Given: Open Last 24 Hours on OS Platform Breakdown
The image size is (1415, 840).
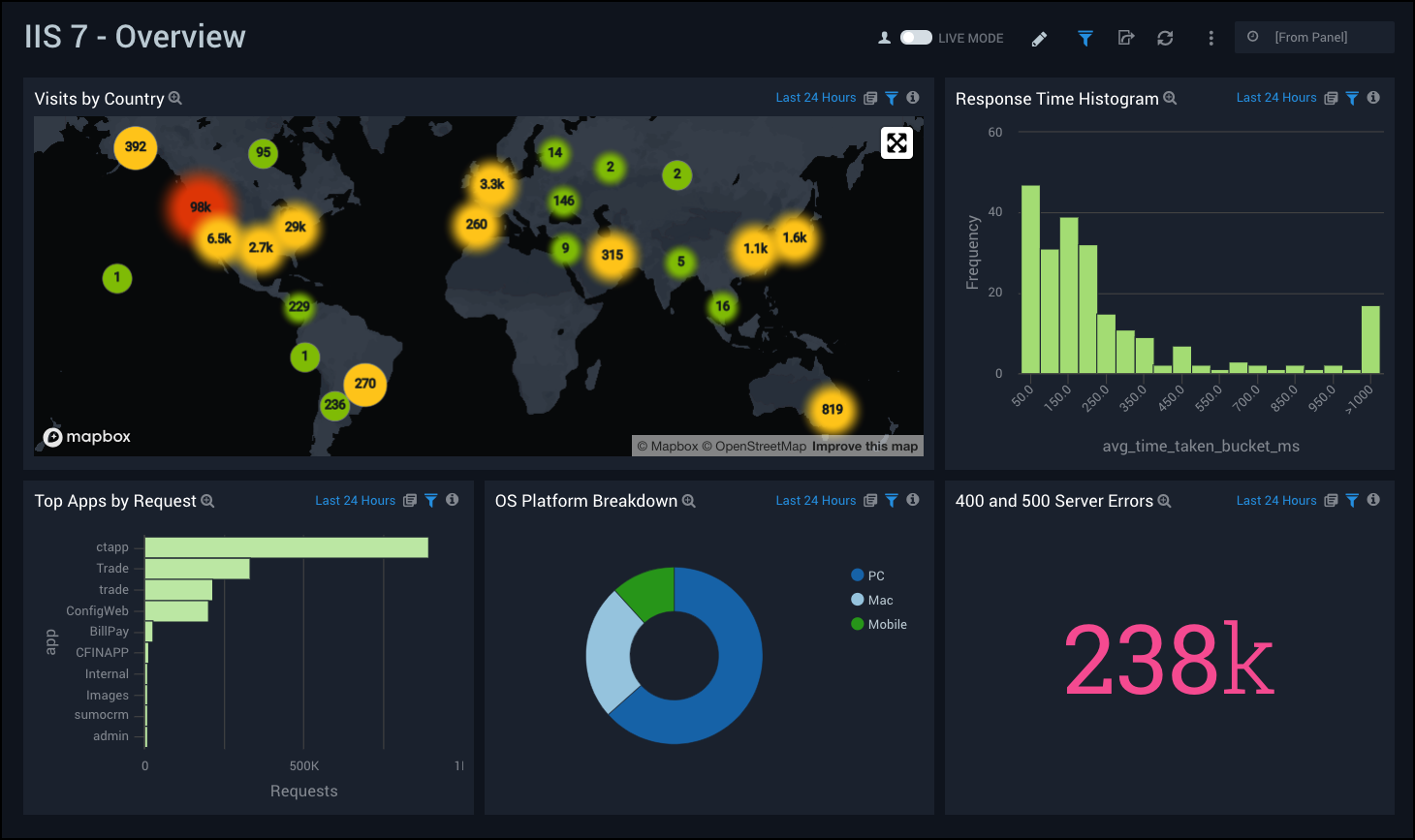Looking at the screenshot, I should [x=815, y=501].
